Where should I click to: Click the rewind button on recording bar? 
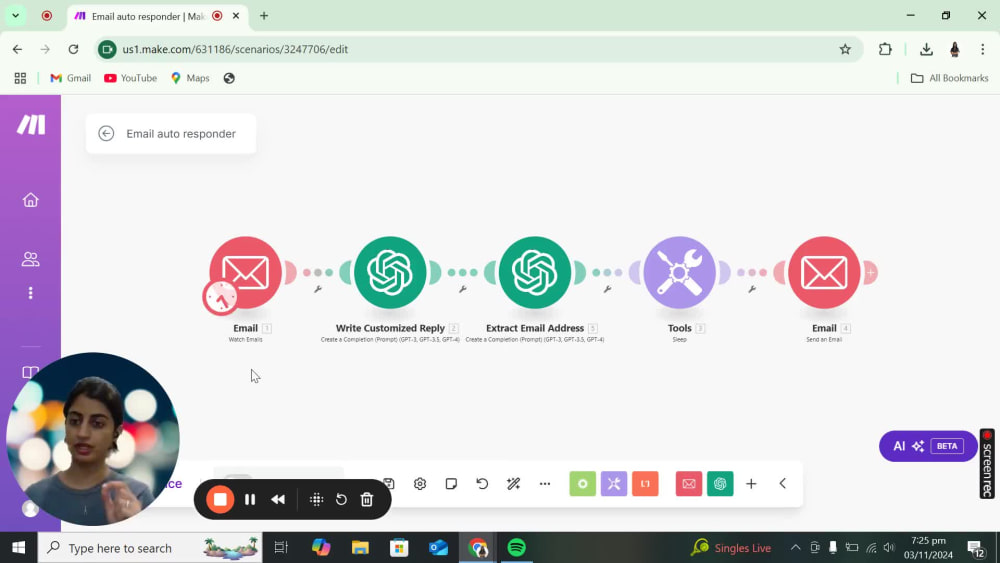(278, 499)
